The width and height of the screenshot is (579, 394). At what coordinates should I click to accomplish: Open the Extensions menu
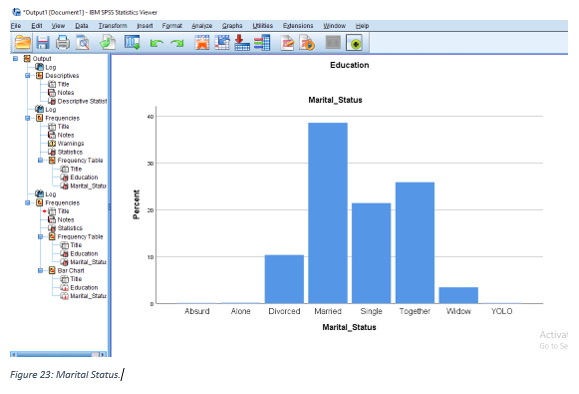click(298, 25)
